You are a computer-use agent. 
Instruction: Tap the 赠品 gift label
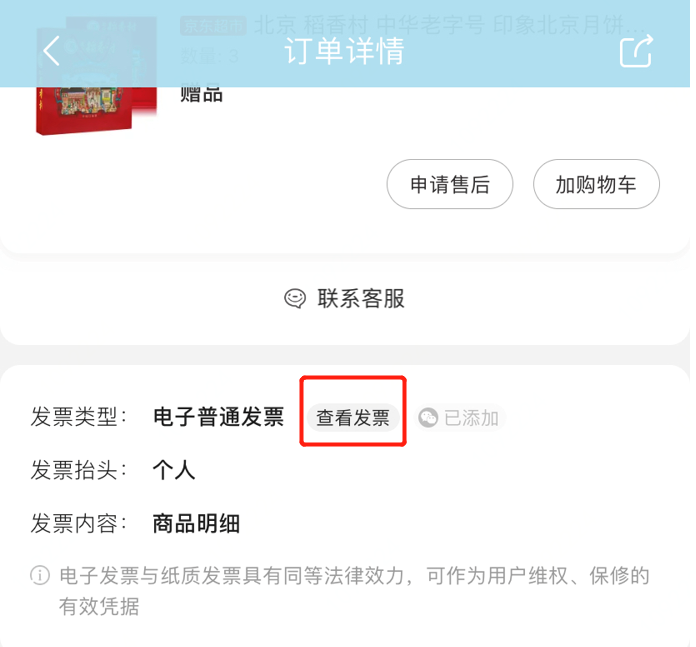[201, 95]
